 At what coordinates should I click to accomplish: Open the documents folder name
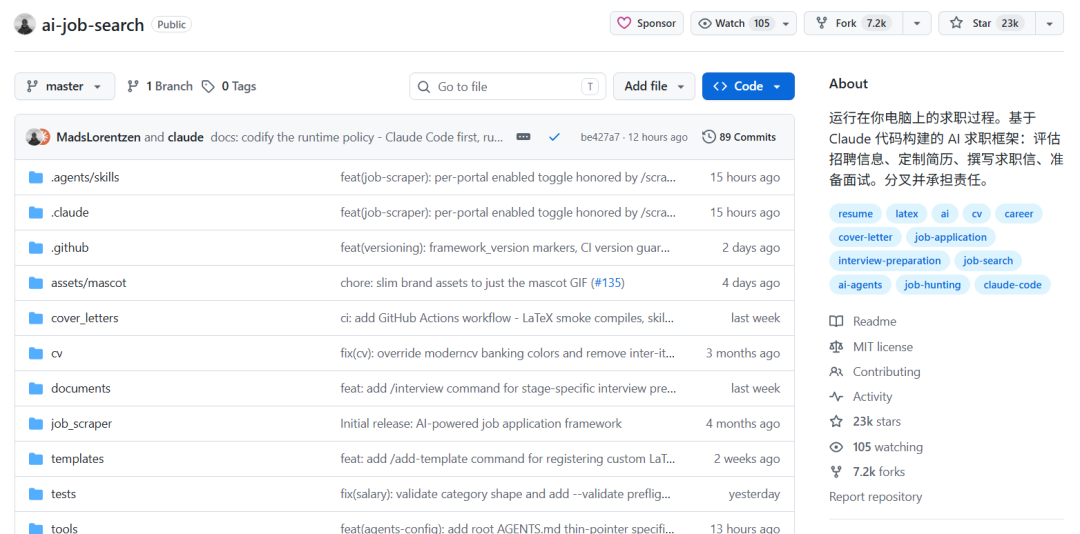[81, 389]
